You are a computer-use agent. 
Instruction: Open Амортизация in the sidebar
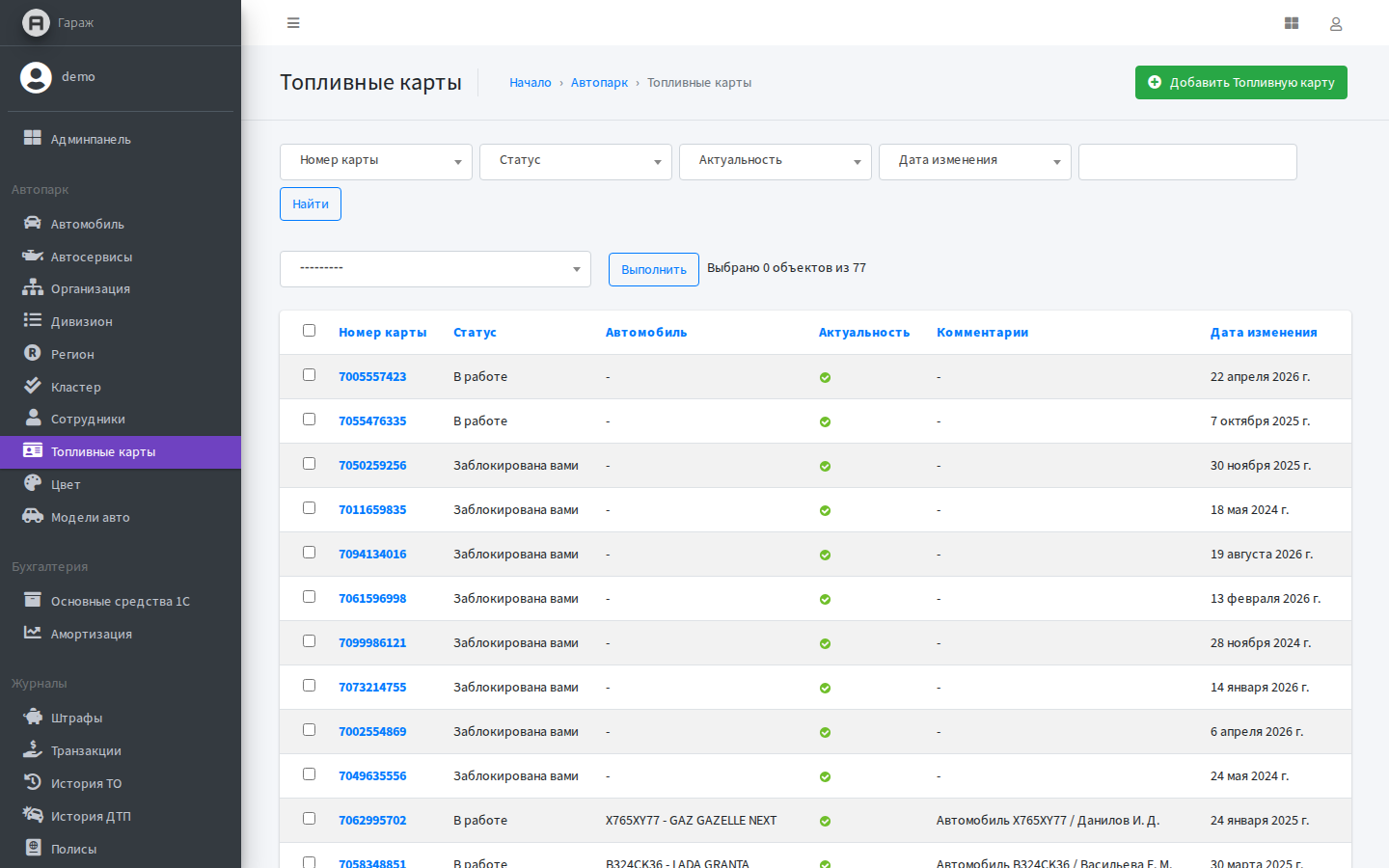click(x=121, y=634)
